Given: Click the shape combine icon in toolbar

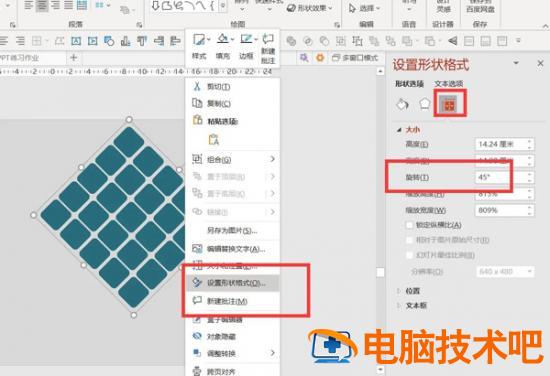Looking at the screenshot, I should [x=308, y=41].
